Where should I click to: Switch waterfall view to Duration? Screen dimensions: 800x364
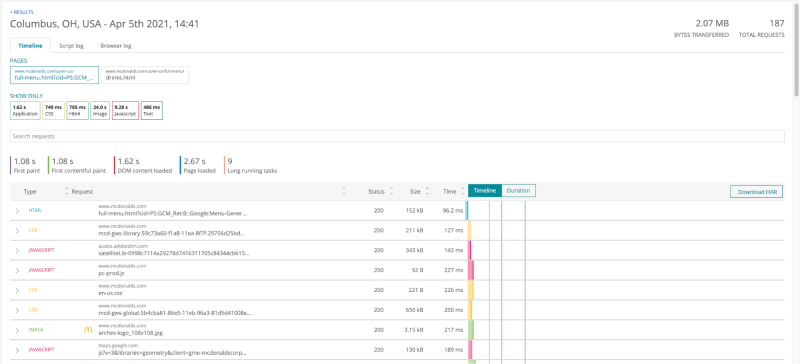pyautogui.click(x=518, y=190)
